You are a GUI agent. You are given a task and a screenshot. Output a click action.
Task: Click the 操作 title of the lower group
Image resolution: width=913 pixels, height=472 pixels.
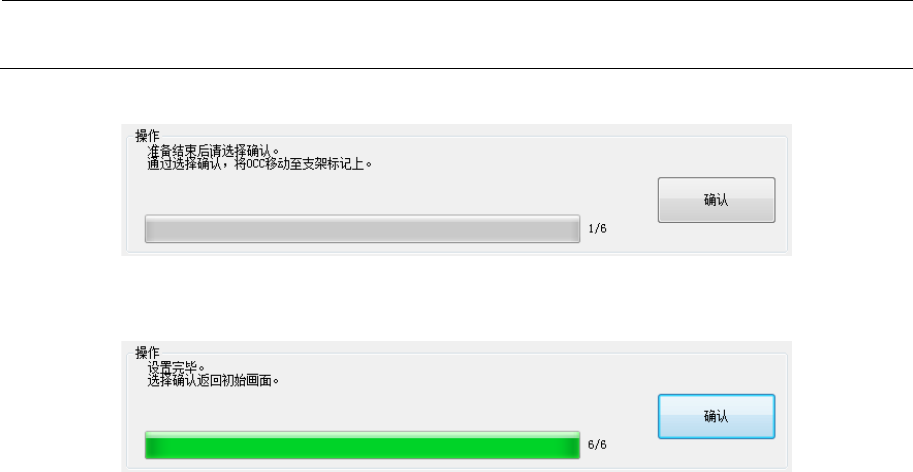(x=147, y=352)
